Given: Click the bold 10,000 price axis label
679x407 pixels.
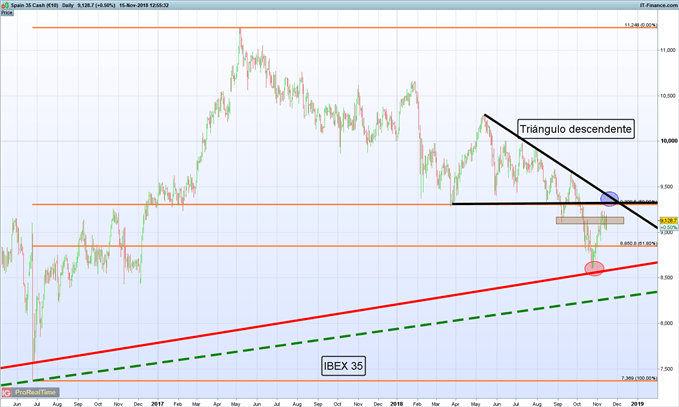Looking at the screenshot, I should 669,141.
